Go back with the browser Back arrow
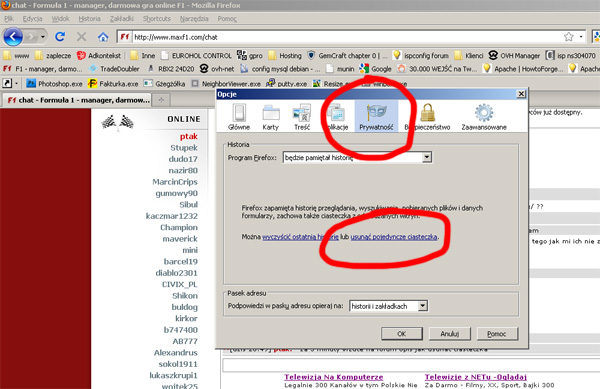Viewport: 600px width, 389px height. coord(13,37)
